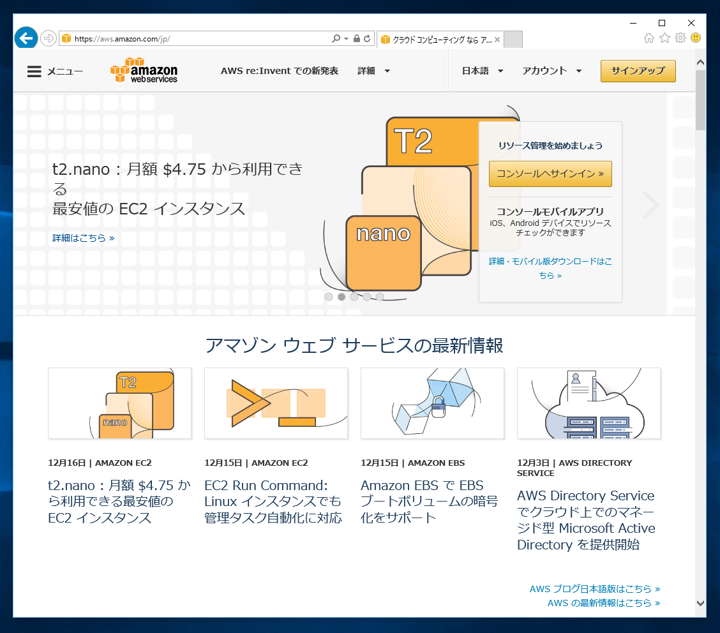Click the padlock security icon in address bar
The height and width of the screenshot is (633, 720).
coord(356,39)
